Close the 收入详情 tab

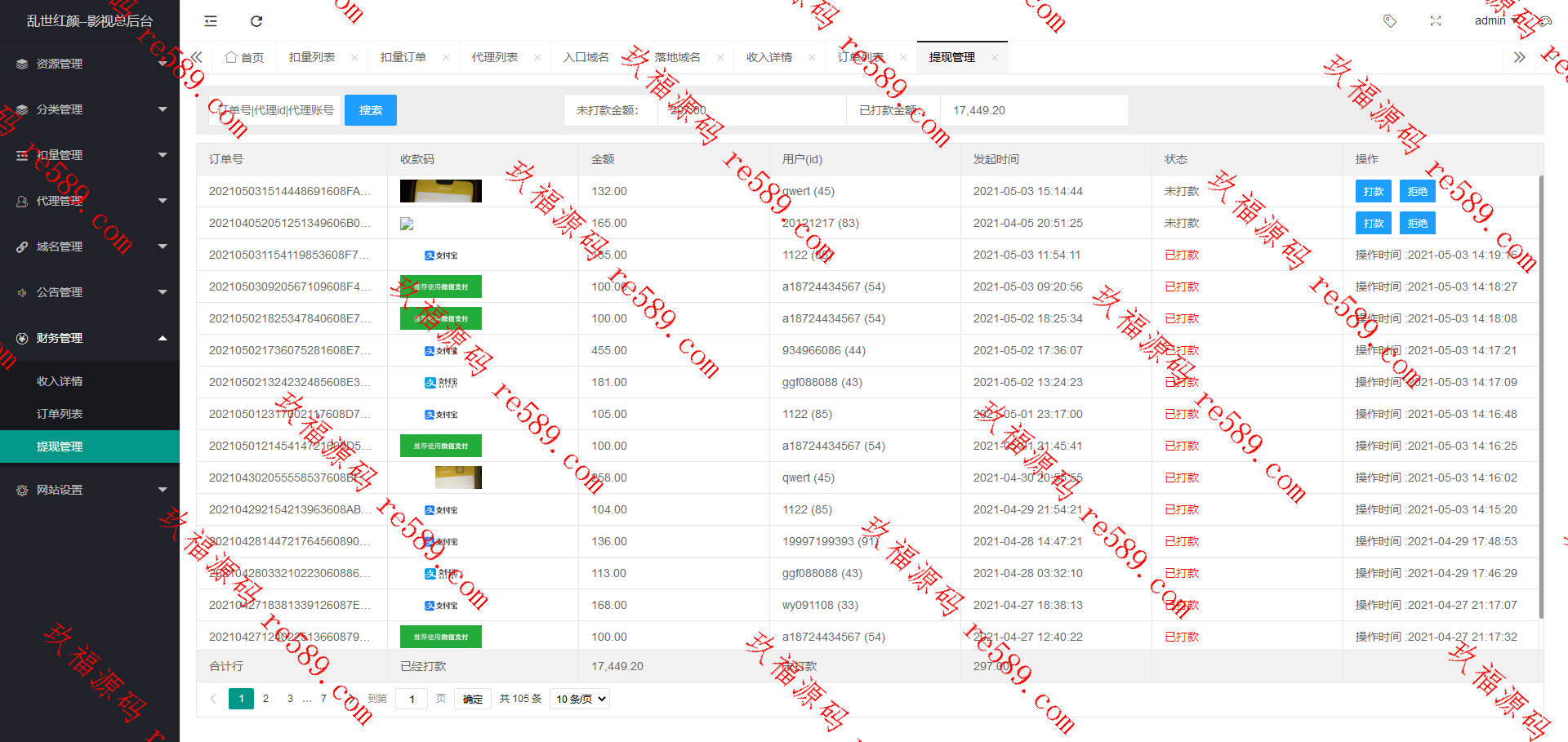[x=811, y=57]
